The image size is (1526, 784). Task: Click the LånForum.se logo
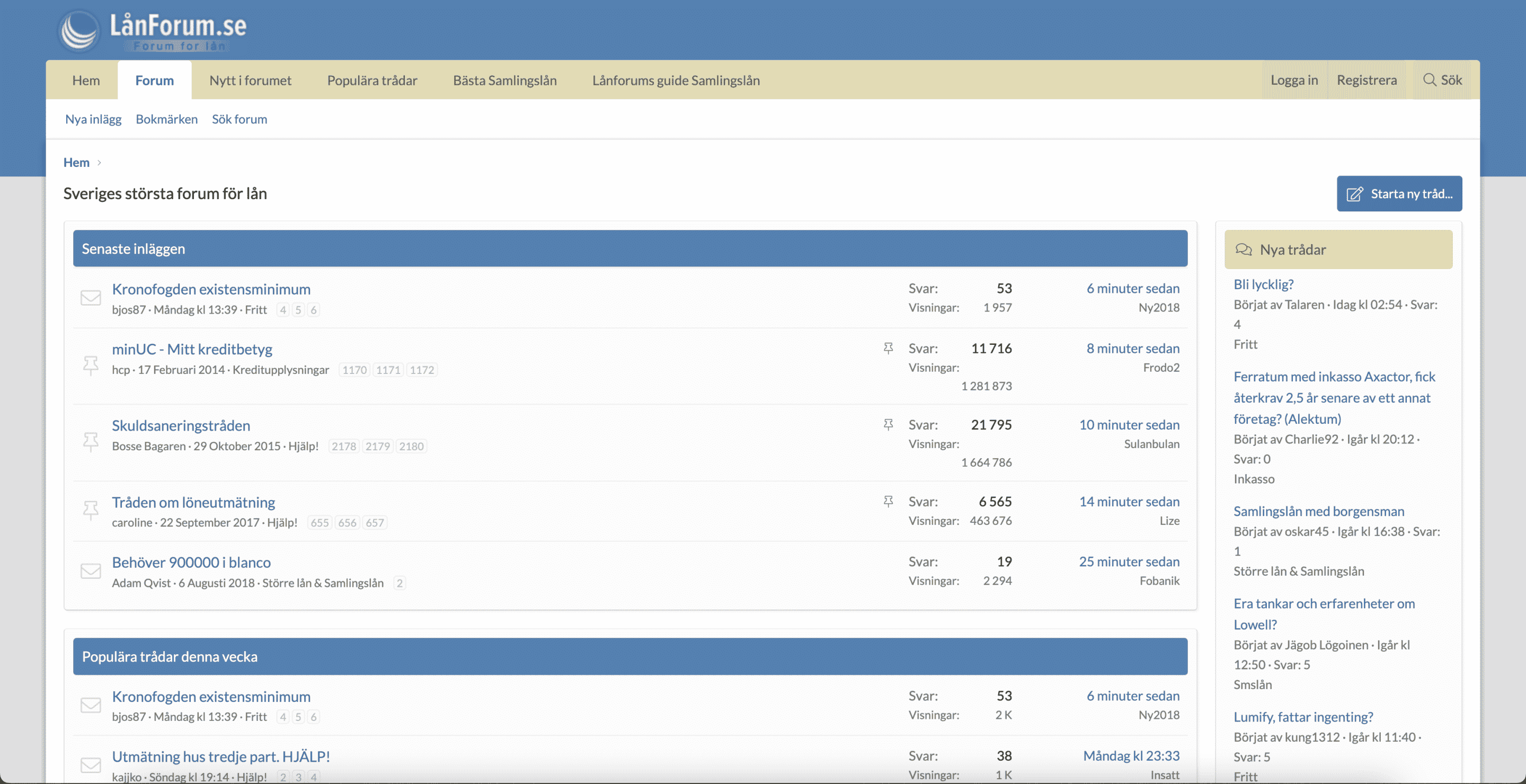[x=152, y=31]
